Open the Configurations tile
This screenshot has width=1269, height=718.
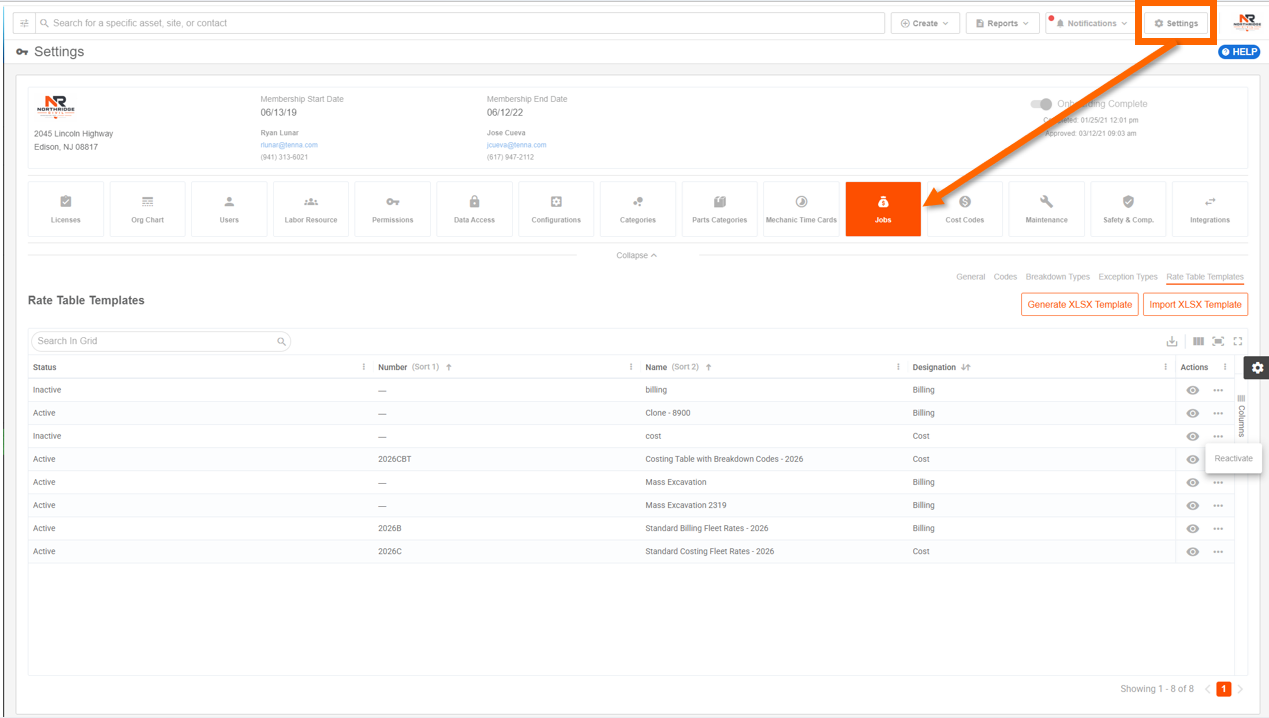click(x=556, y=209)
